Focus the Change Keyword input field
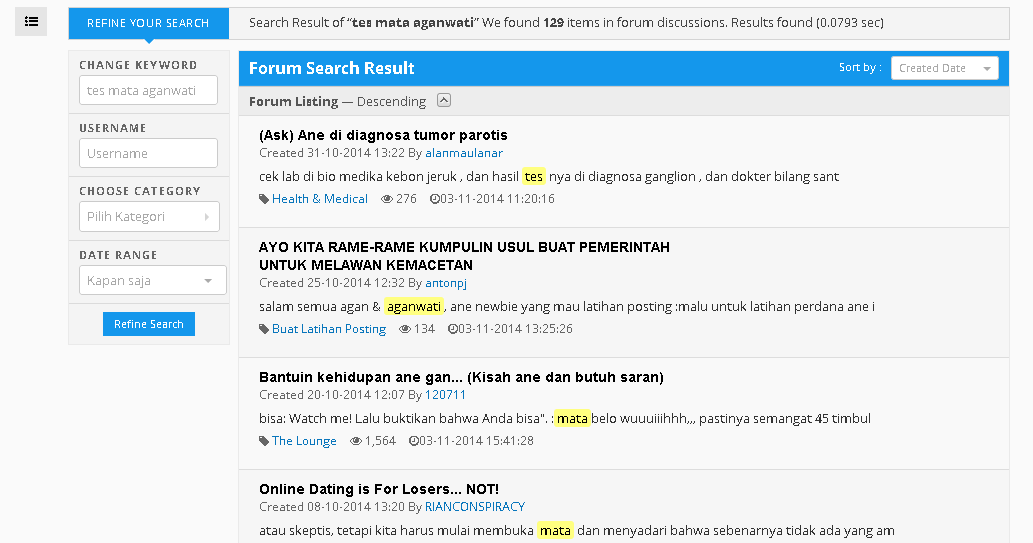 click(148, 90)
